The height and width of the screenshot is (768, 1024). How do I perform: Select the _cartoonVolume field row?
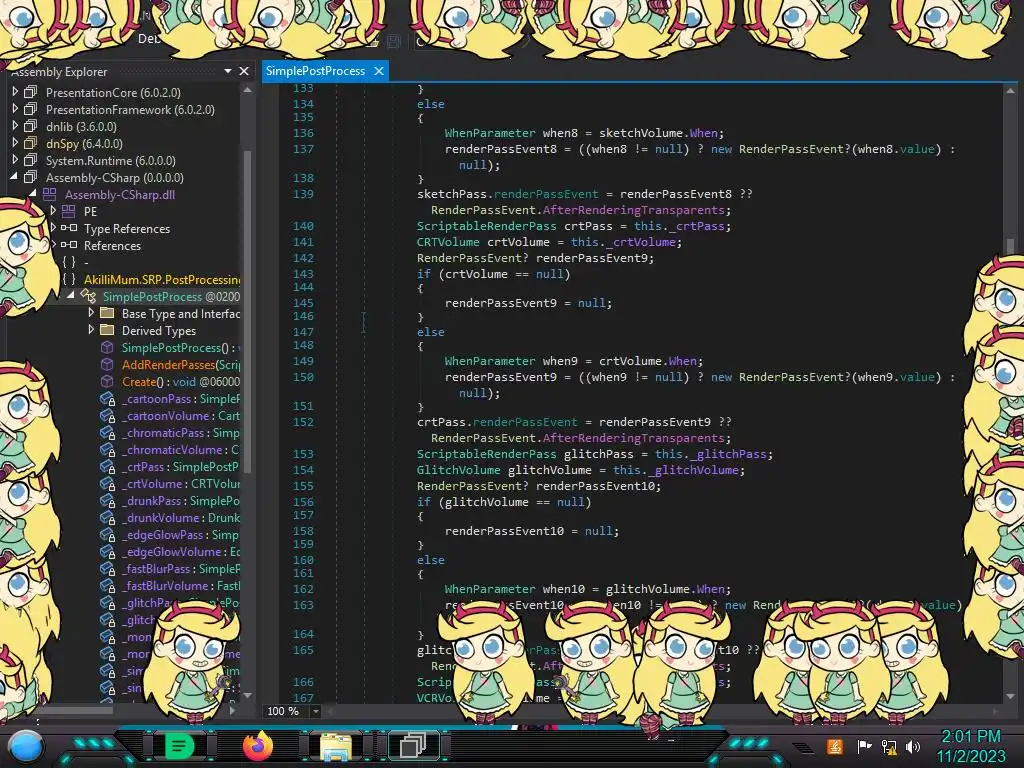point(170,416)
